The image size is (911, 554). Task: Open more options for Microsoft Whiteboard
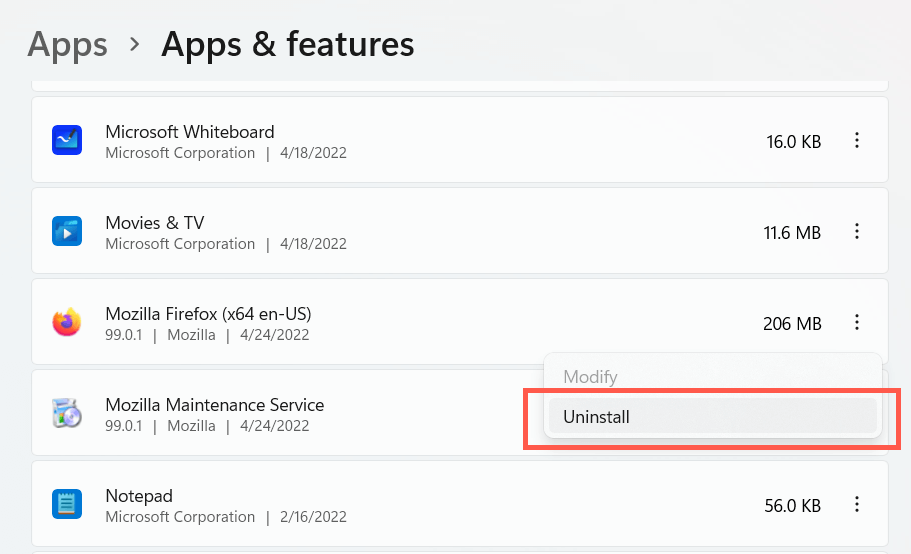tap(857, 141)
